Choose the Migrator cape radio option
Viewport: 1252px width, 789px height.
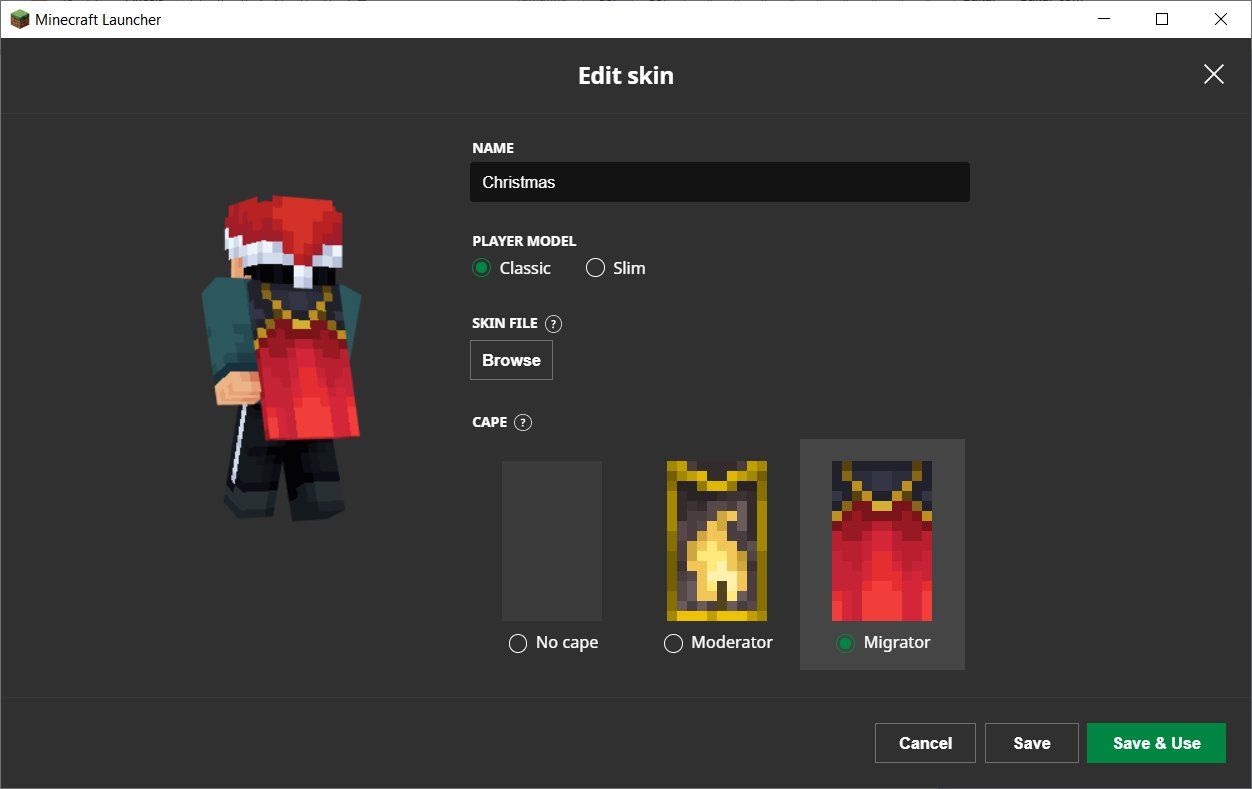(845, 643)
